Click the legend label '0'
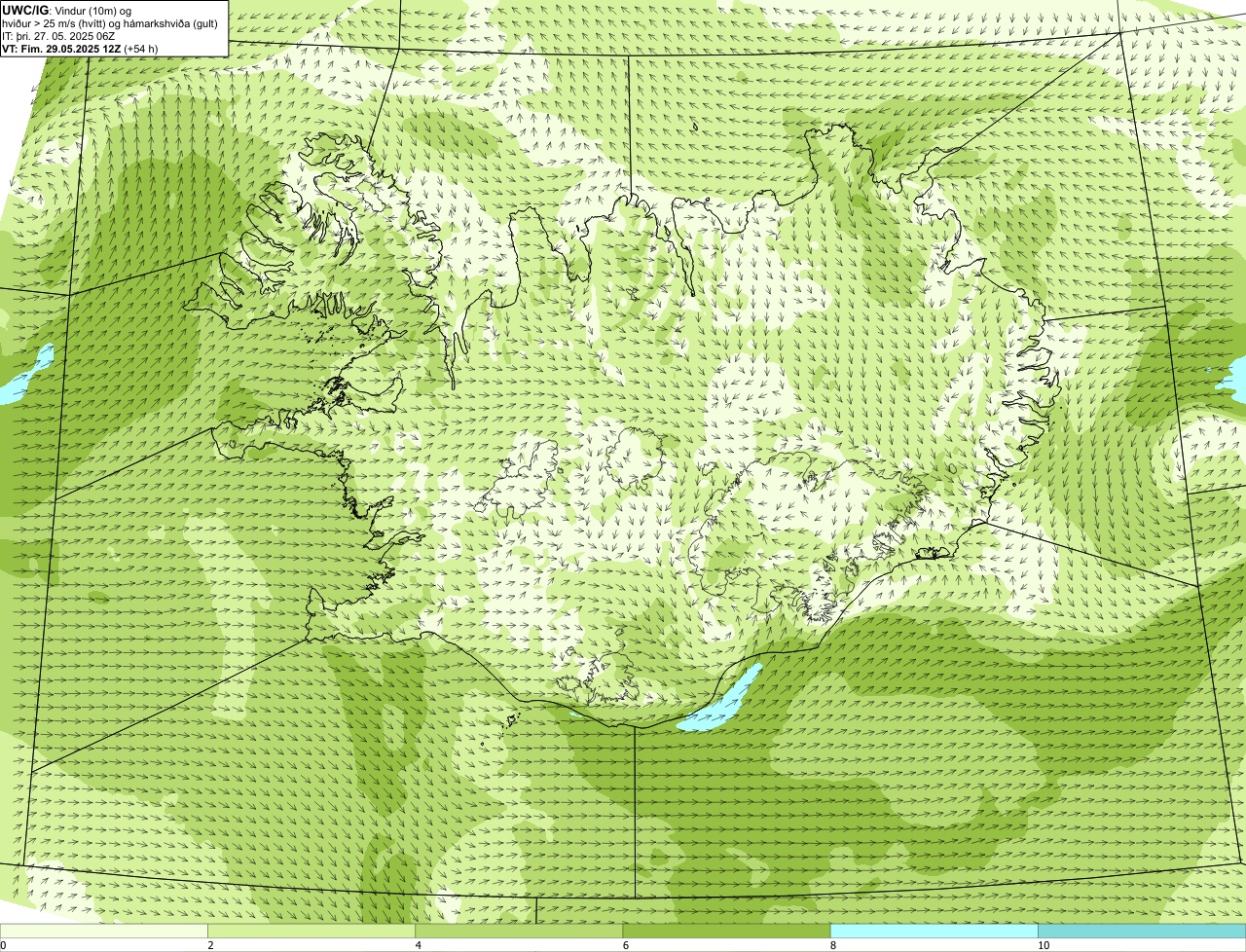Screen dimensions: 1246x952 pyautogui.click(x=4, y=945)
